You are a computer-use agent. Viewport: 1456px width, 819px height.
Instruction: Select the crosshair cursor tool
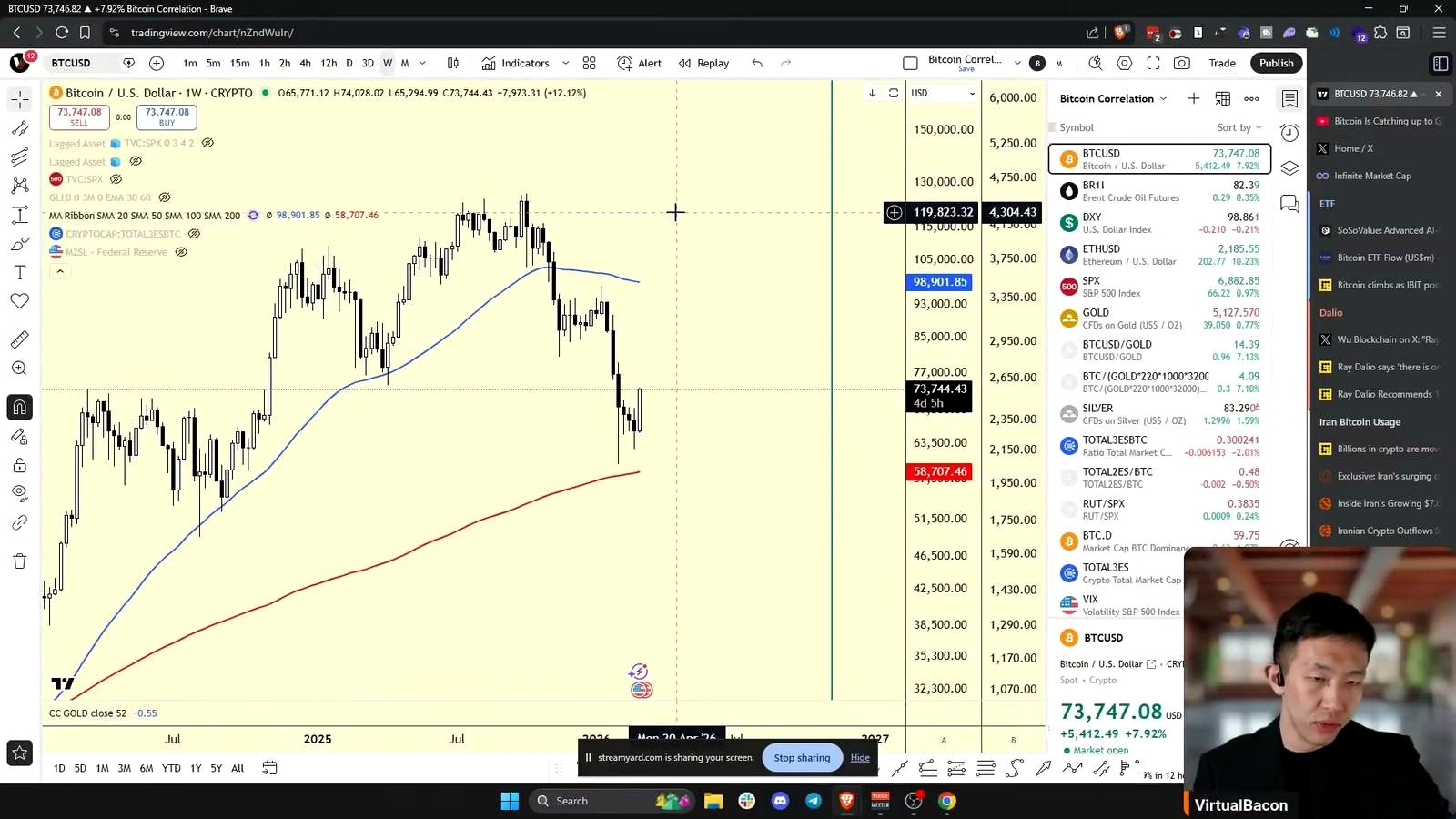pyautogui.click(x=20, y=99)
